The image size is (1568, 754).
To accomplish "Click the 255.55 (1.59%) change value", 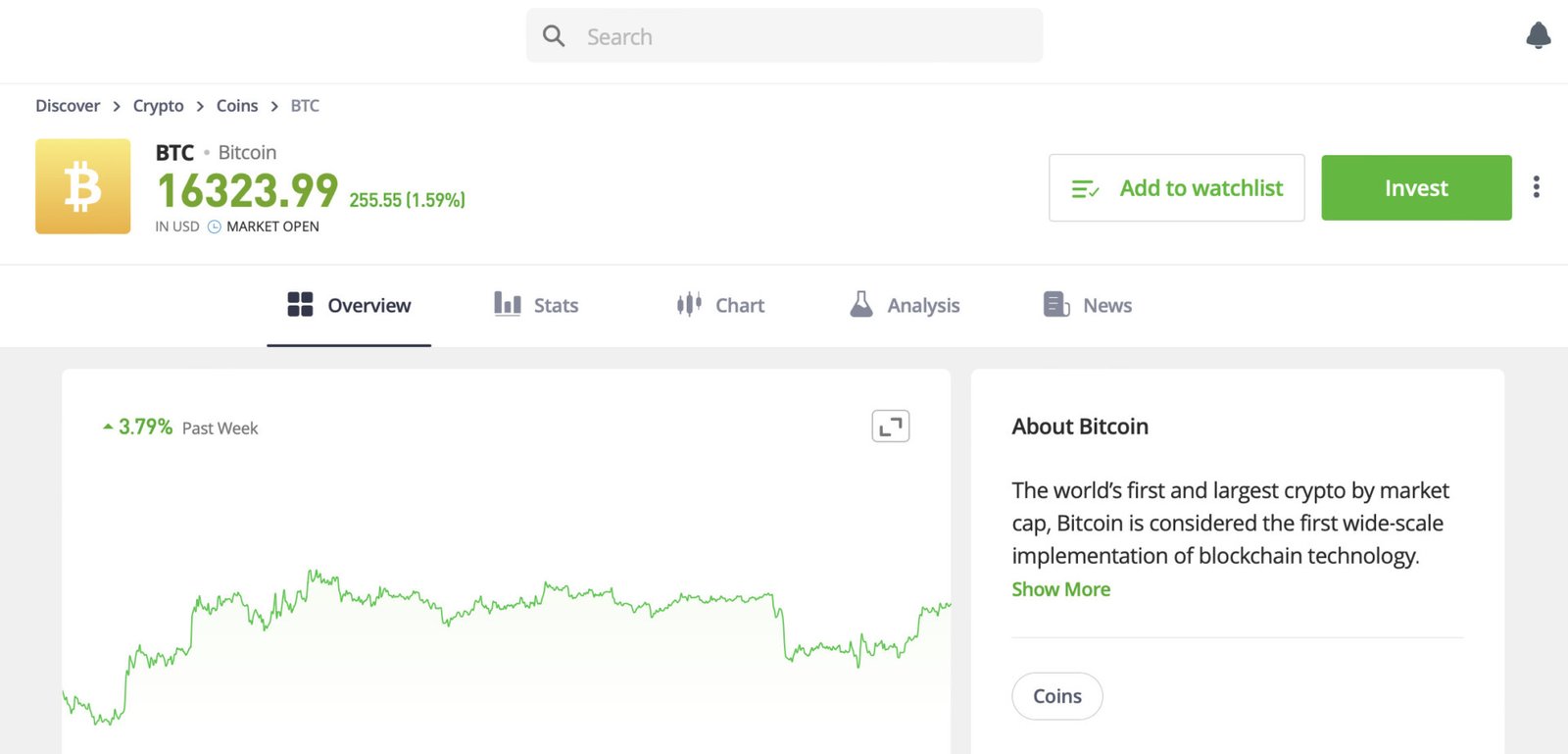I will tap(408, 200).
